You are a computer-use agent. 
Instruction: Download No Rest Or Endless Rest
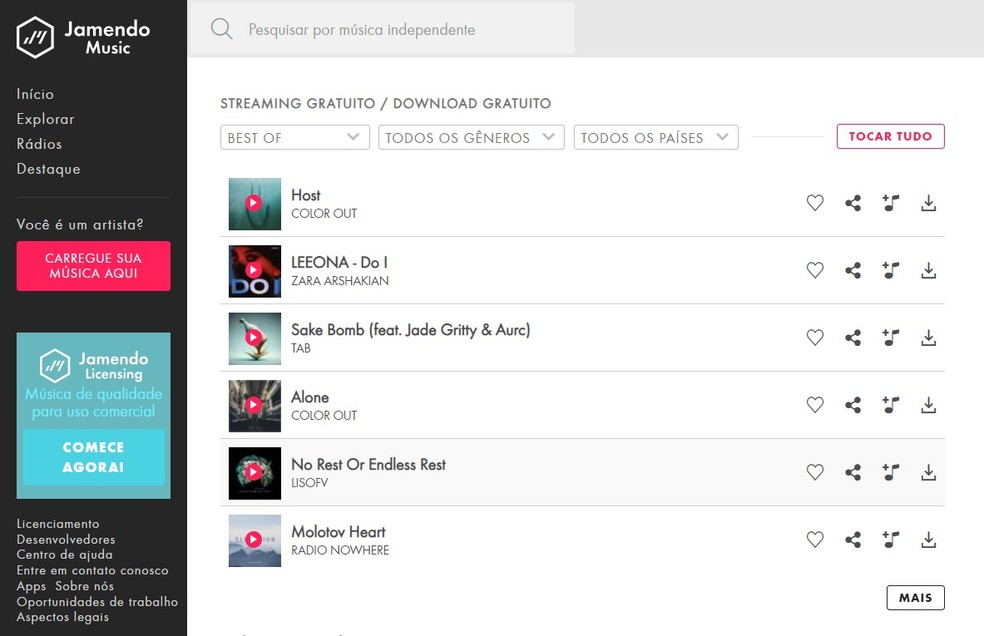(x=929, y=472)
